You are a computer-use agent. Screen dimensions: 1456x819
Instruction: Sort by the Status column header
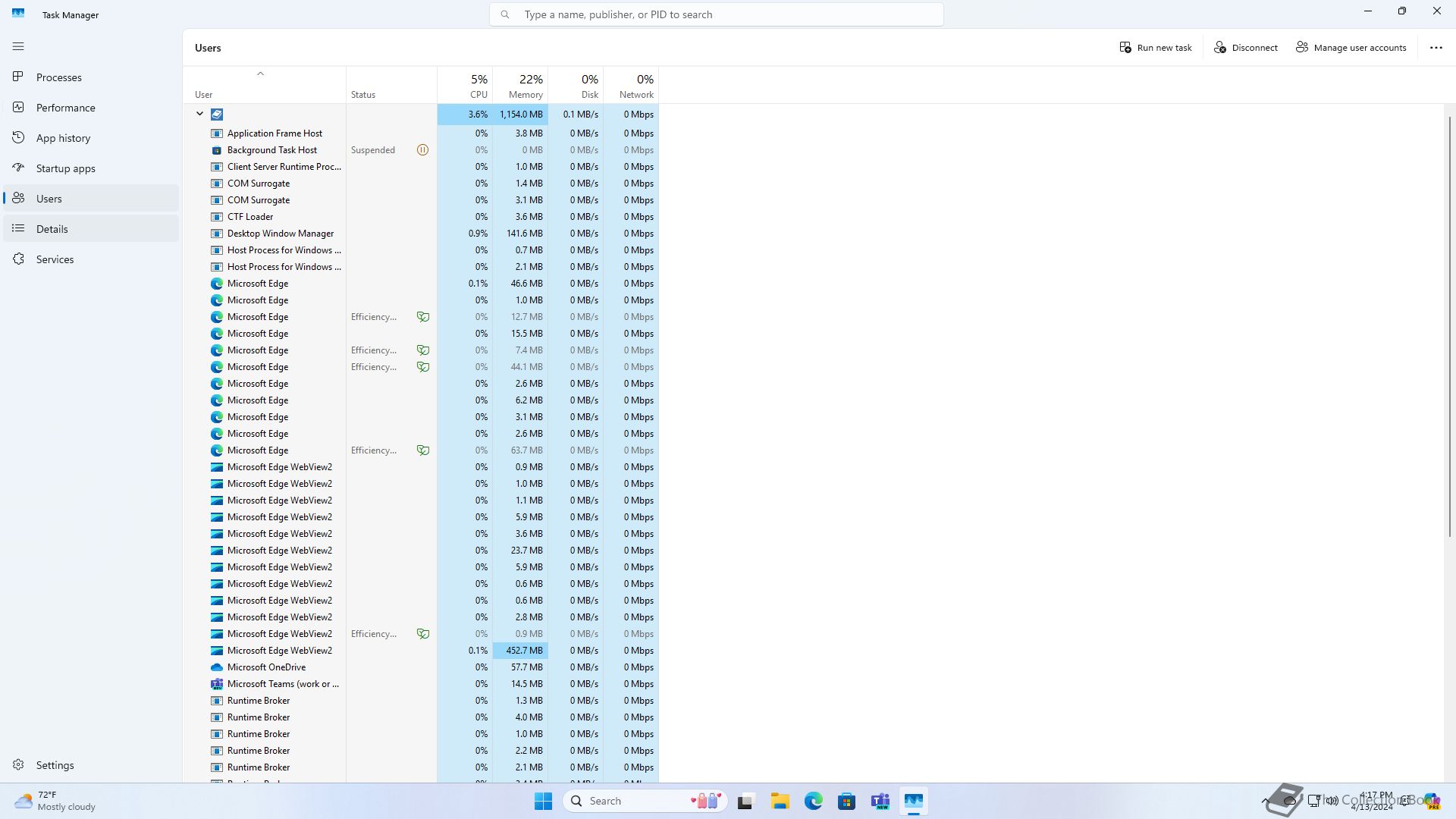tap(391, 85)
